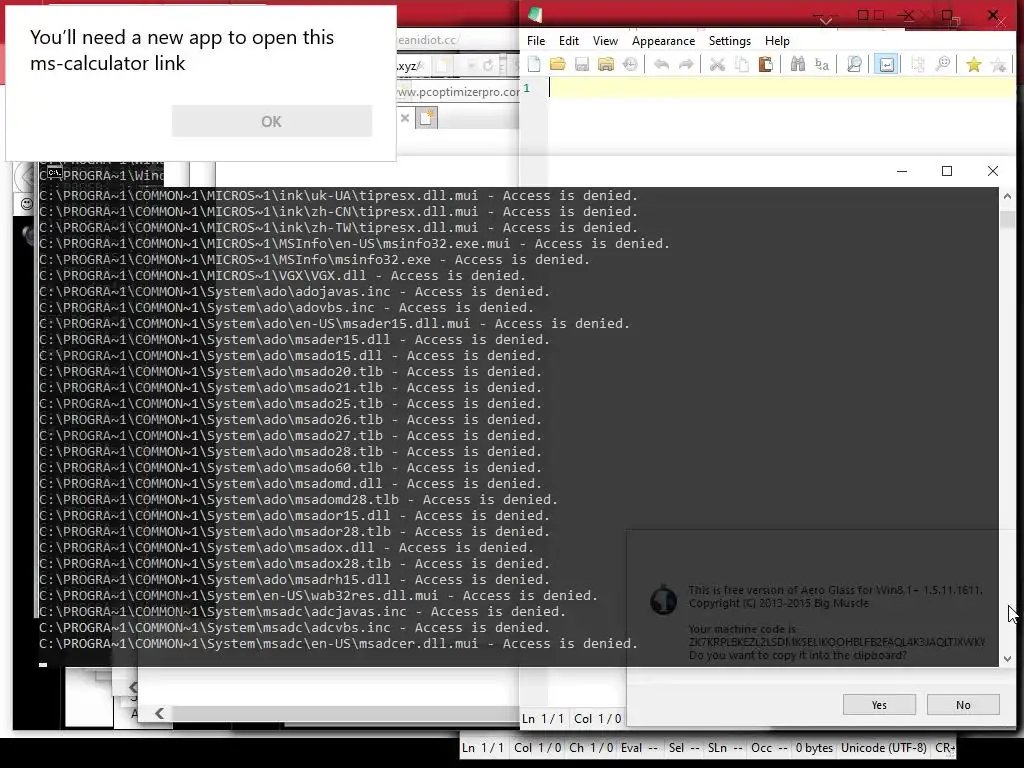Click the '0 bytes' status entry

coord(814,748)
